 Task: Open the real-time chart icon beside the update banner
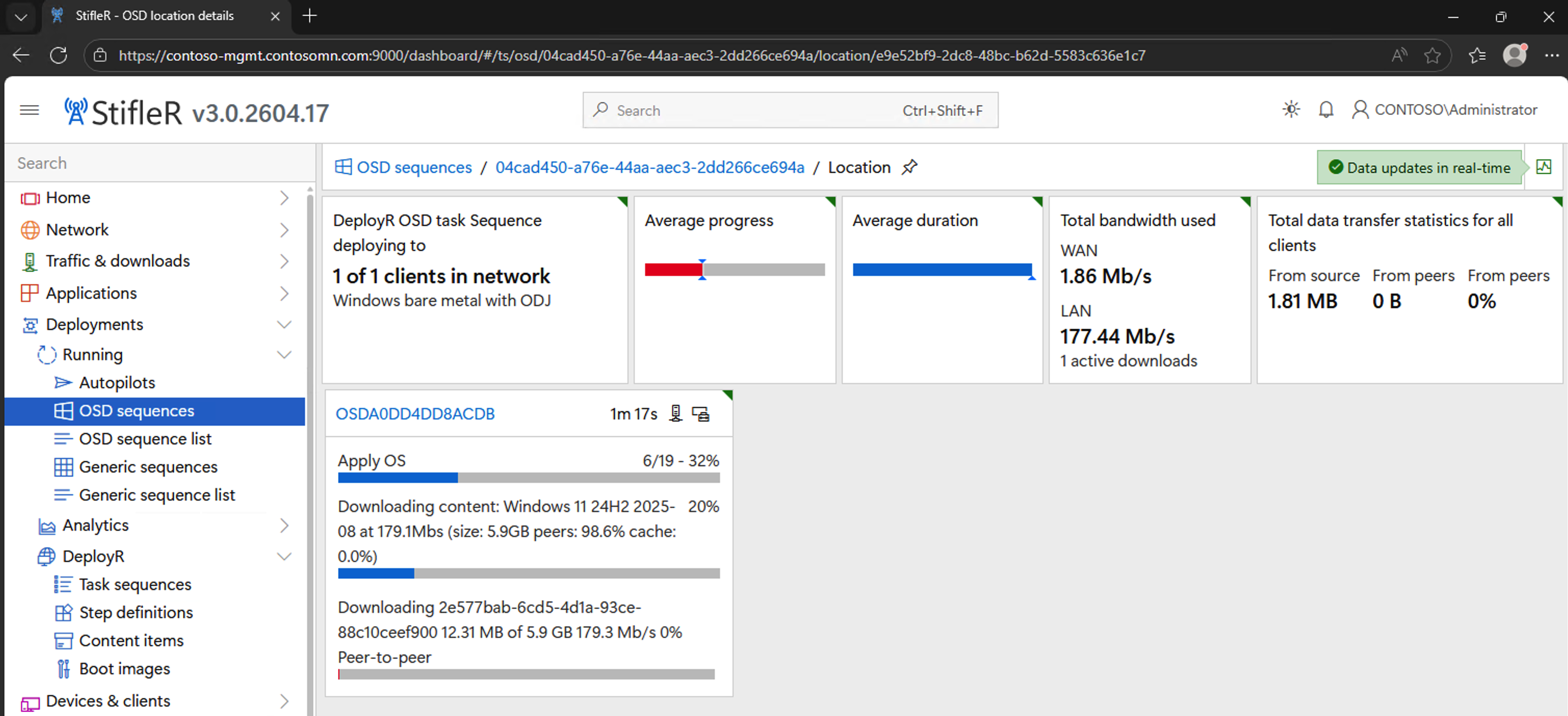1544,166
